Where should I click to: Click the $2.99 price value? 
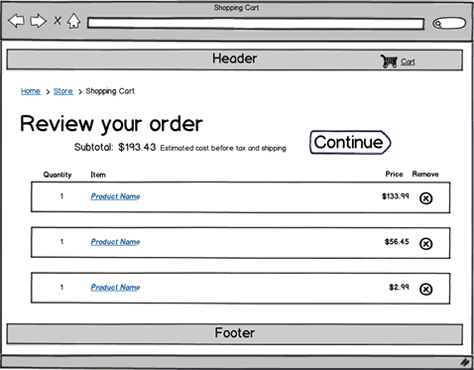click(x=399, y=287)
